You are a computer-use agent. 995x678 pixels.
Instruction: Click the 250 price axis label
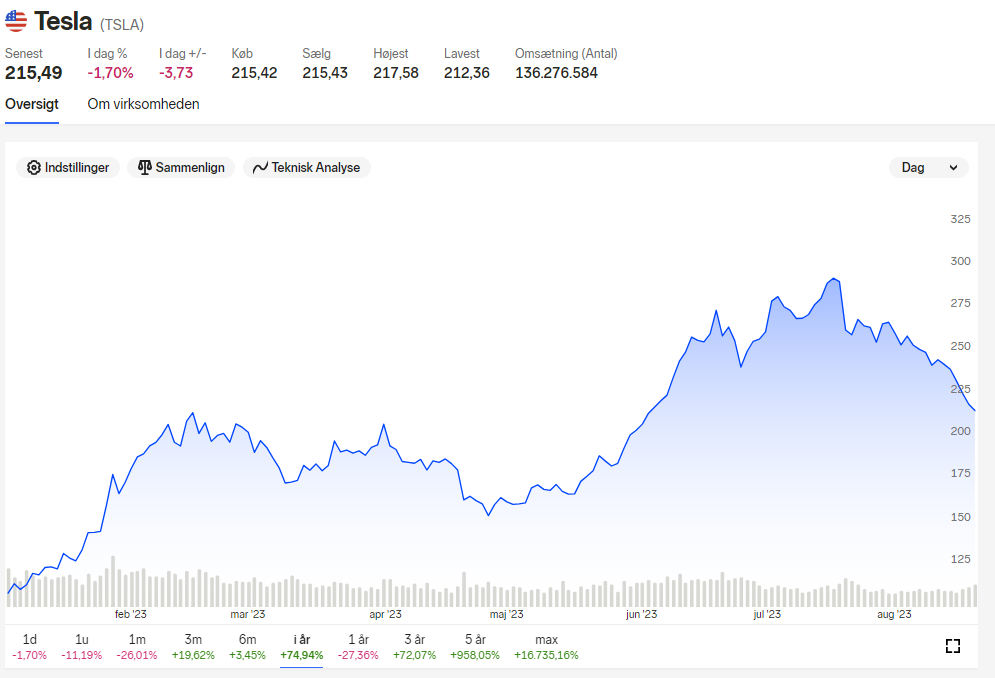point(960,346)
